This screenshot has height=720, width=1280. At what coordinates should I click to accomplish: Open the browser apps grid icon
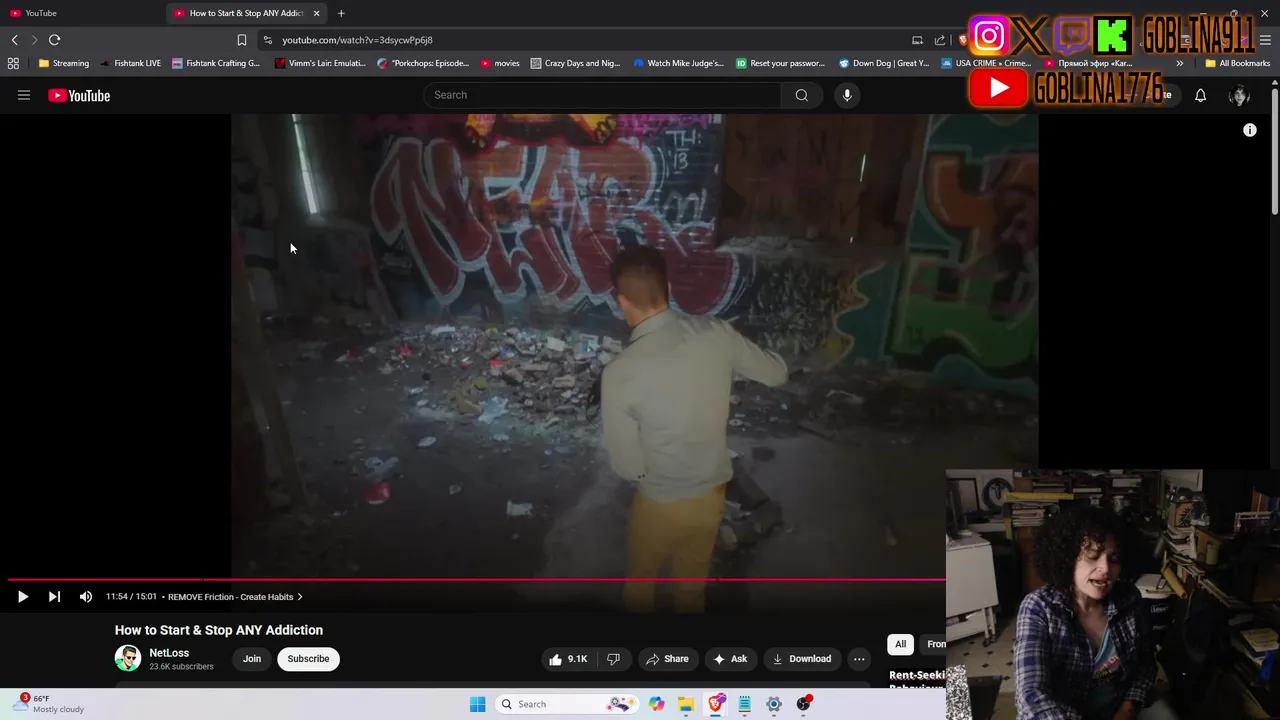point(13,63)
